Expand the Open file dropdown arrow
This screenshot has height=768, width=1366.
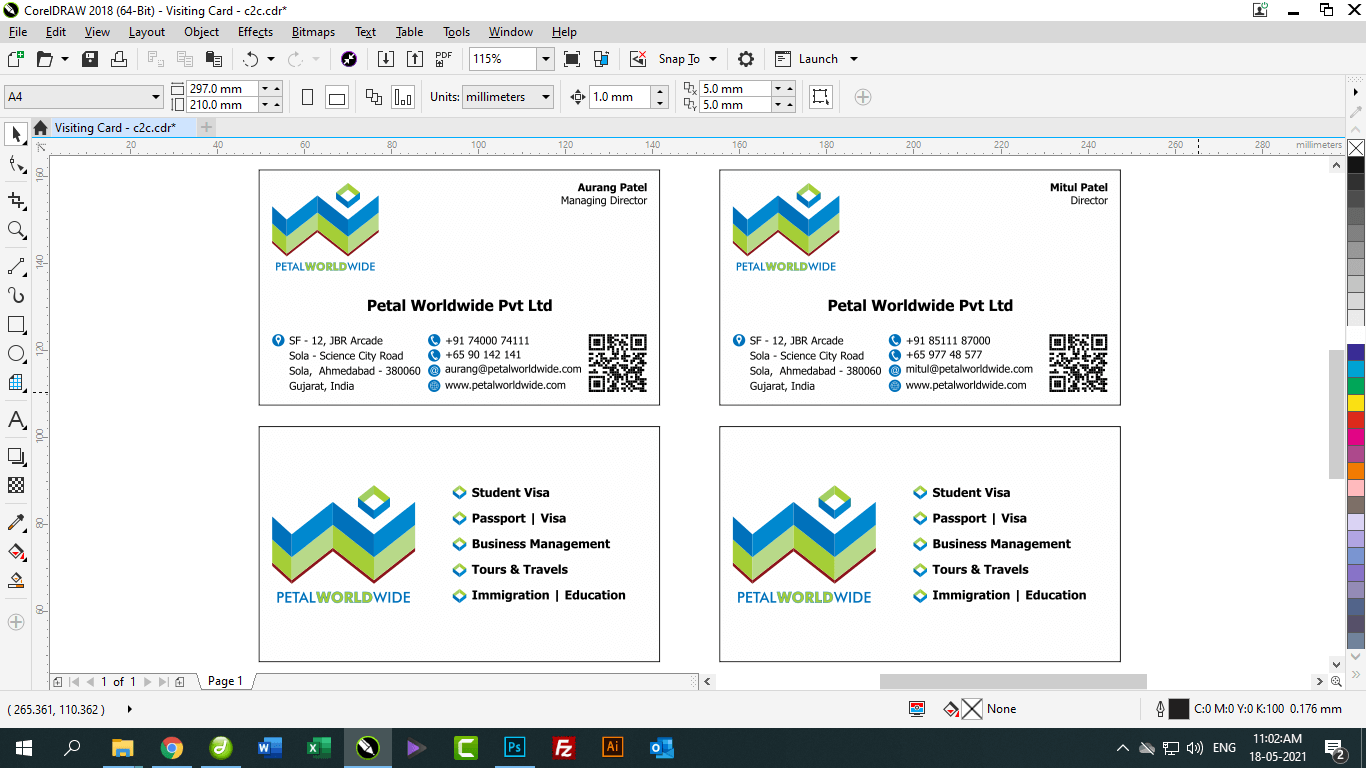pos(65,59)
